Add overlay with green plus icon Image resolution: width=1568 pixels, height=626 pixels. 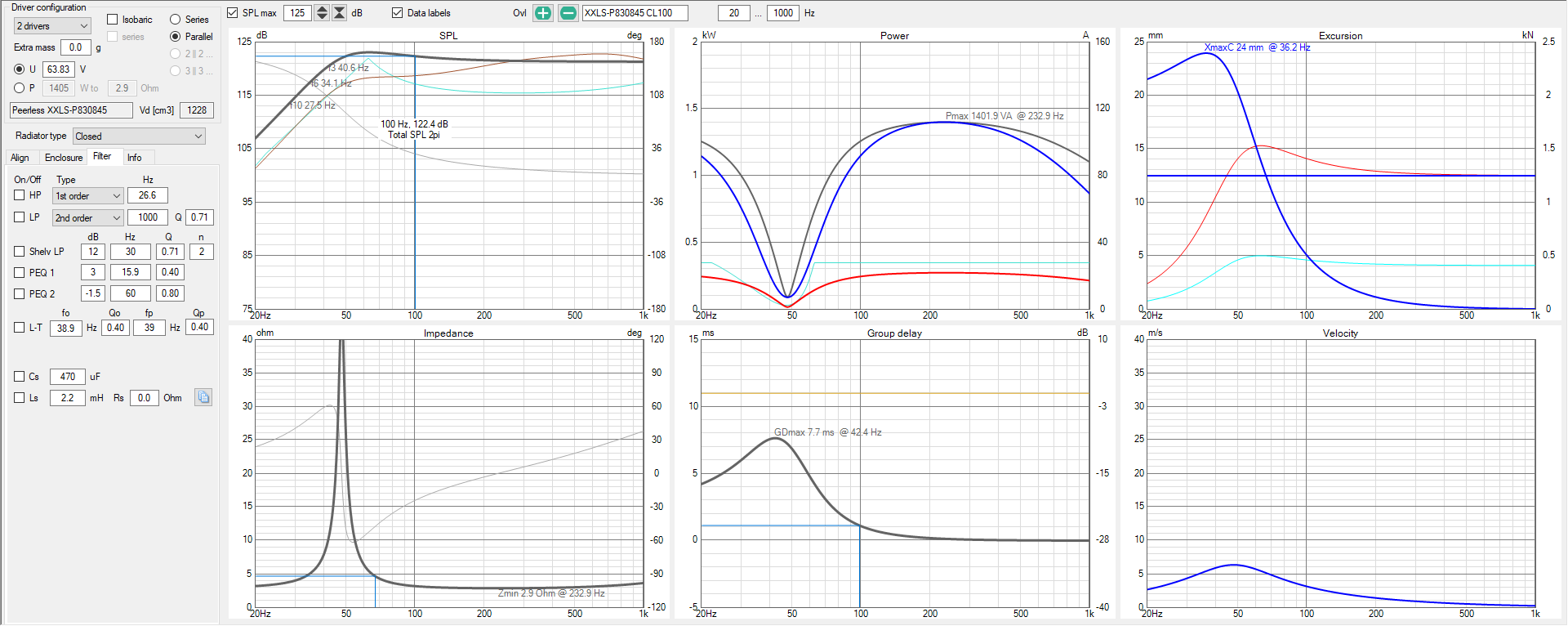click(543, 13)
